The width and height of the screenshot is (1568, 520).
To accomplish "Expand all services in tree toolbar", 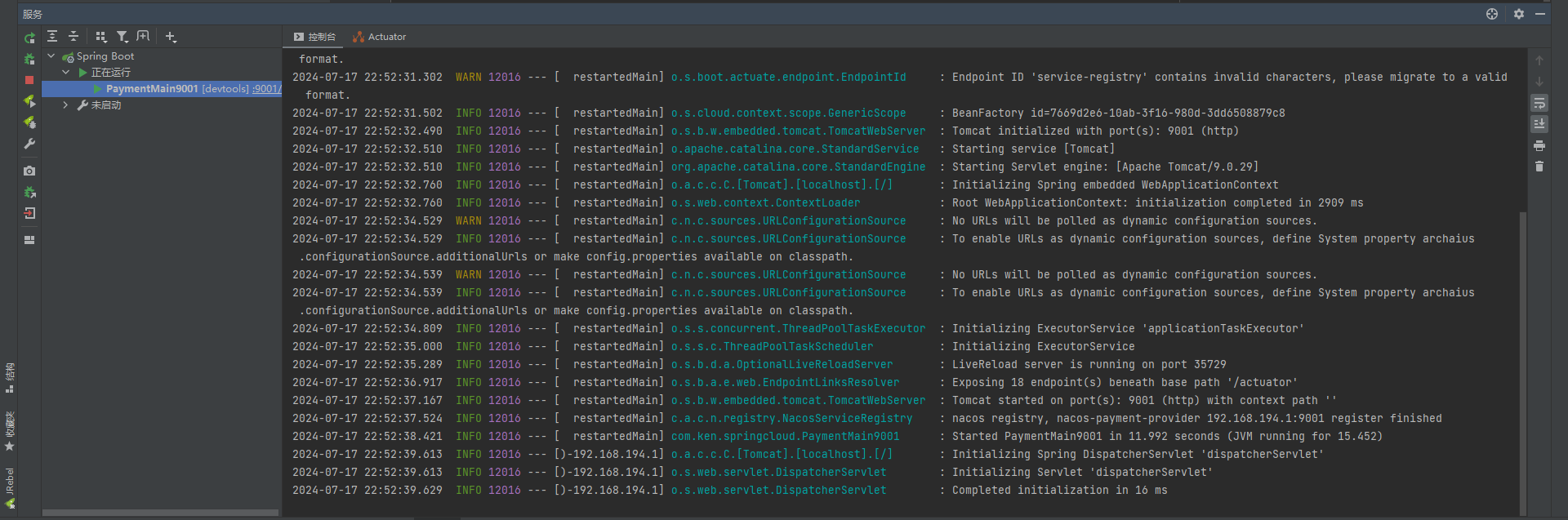I will [x=52, y=36].
